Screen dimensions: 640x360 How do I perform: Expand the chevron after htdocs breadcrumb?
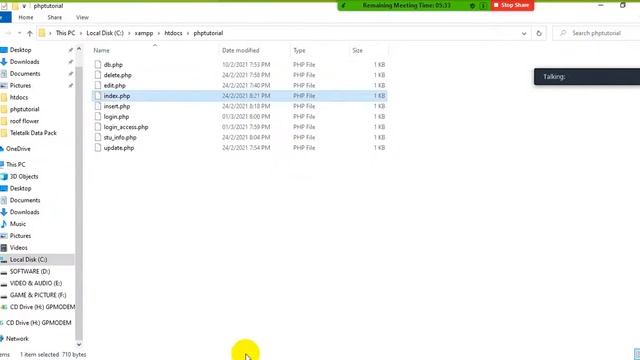click(x=188, y=33)
